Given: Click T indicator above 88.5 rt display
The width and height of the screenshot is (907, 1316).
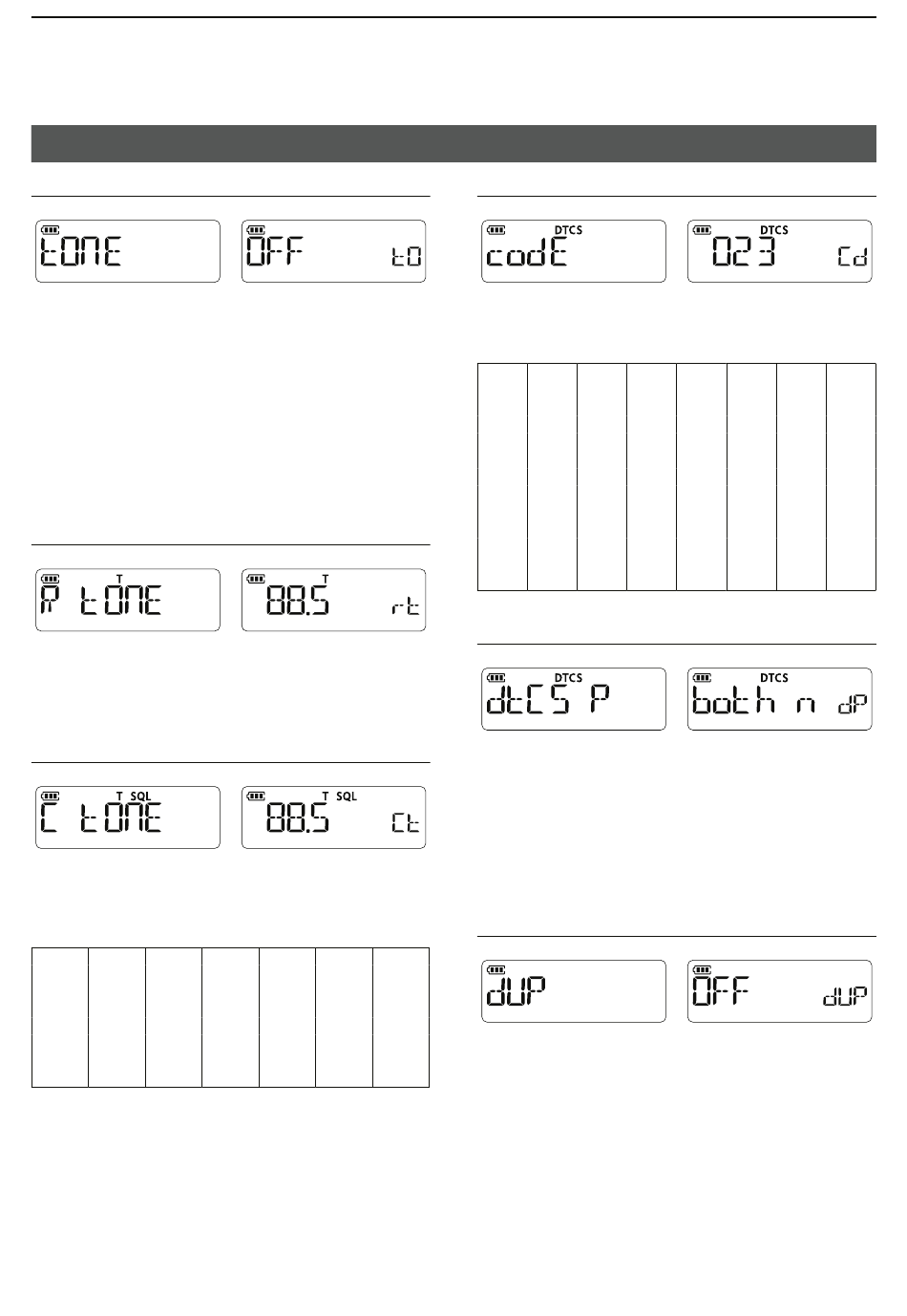Looking at the screenshot, I should pyautogui.click(x=325, y=578).
